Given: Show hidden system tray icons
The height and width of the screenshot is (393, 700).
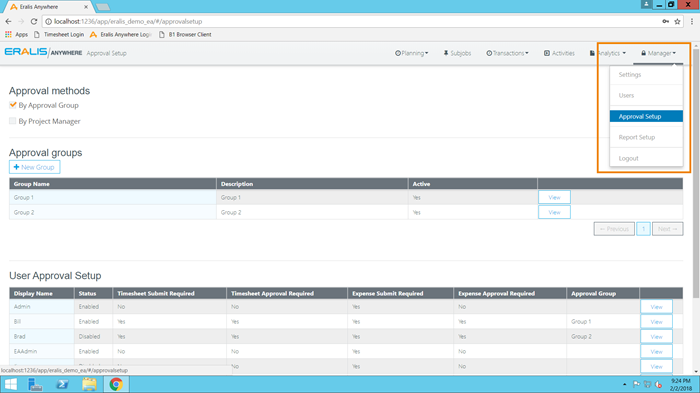Looking at the screenshot, I should click(624, 384).
